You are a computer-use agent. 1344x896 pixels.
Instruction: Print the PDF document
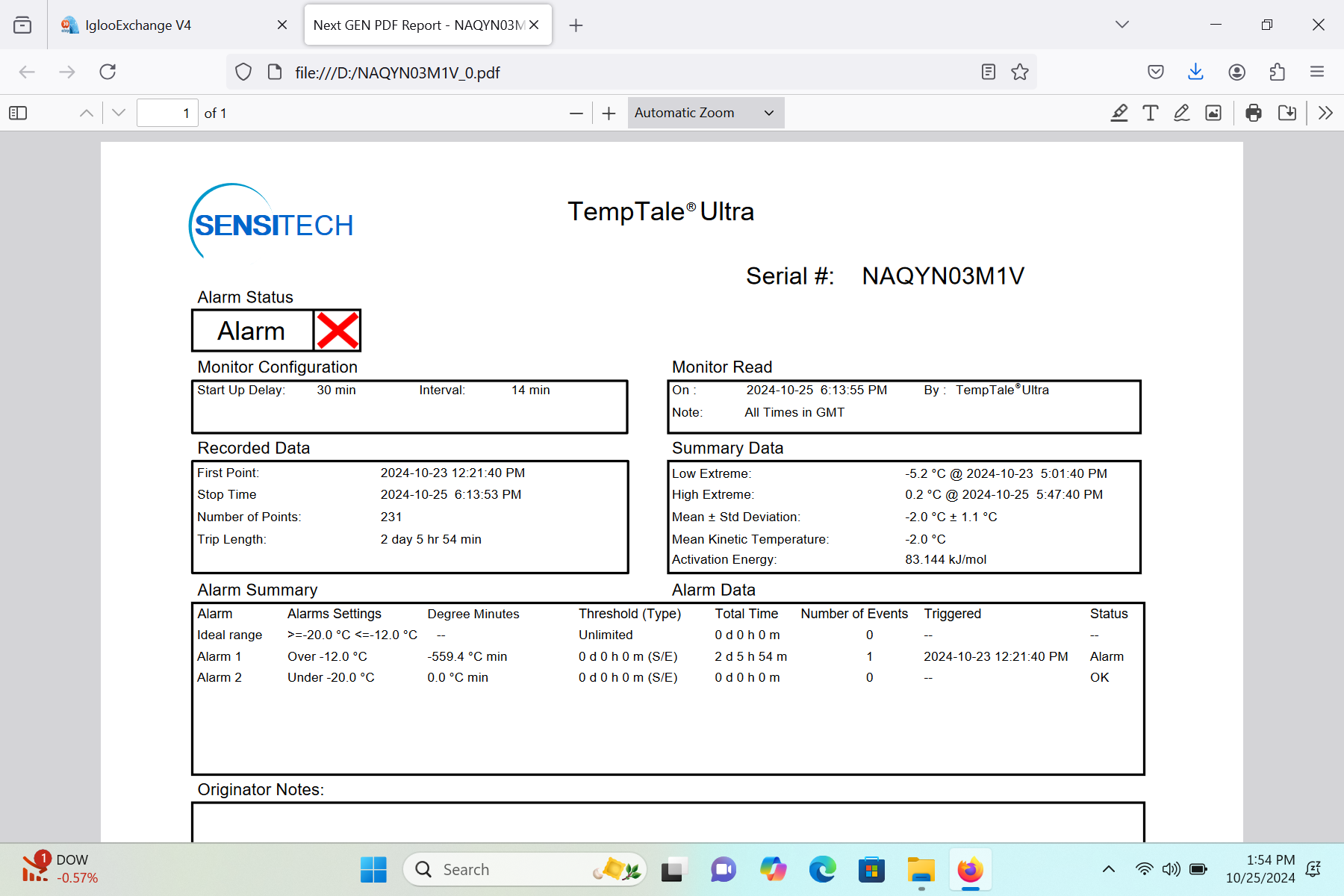(x=1254, y=113)
